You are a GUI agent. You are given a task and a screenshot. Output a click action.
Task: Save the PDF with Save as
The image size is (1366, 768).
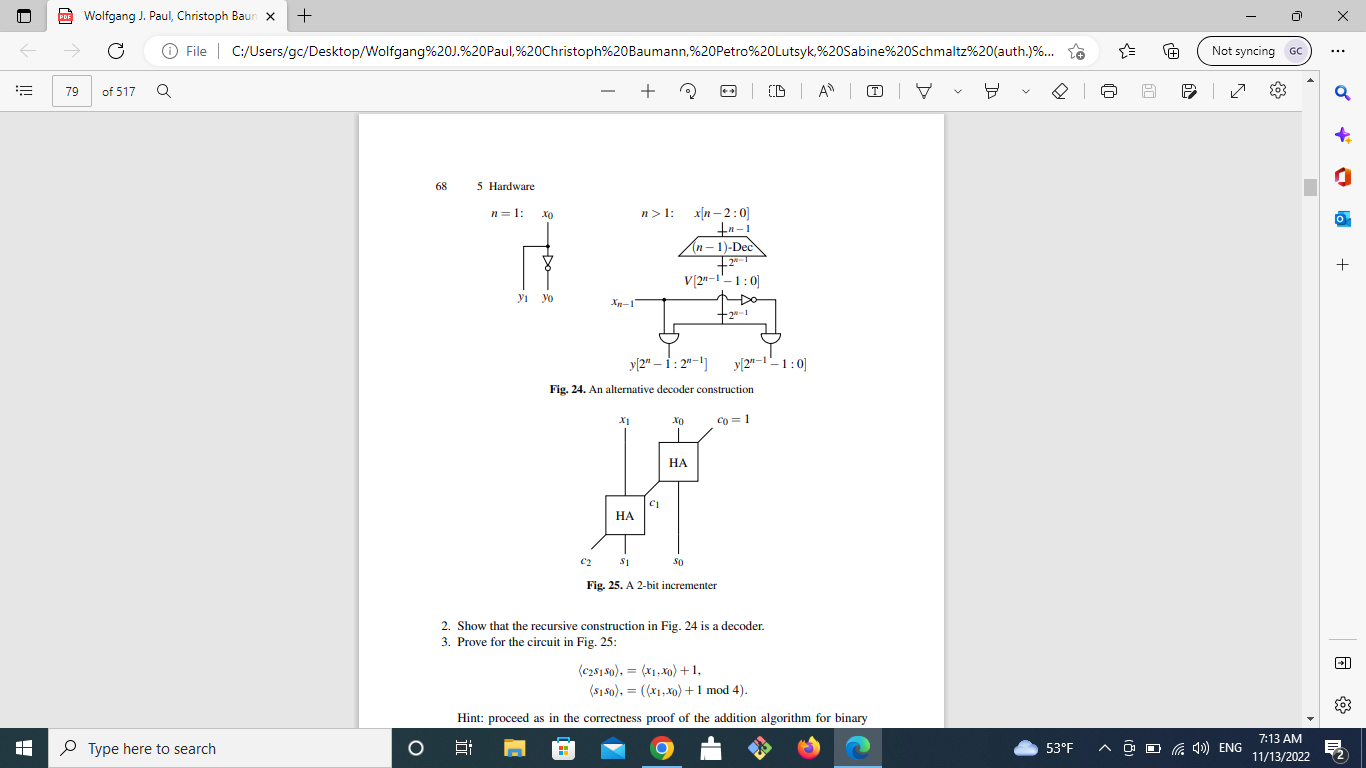pyautogui.click(x=1188, y=90)
